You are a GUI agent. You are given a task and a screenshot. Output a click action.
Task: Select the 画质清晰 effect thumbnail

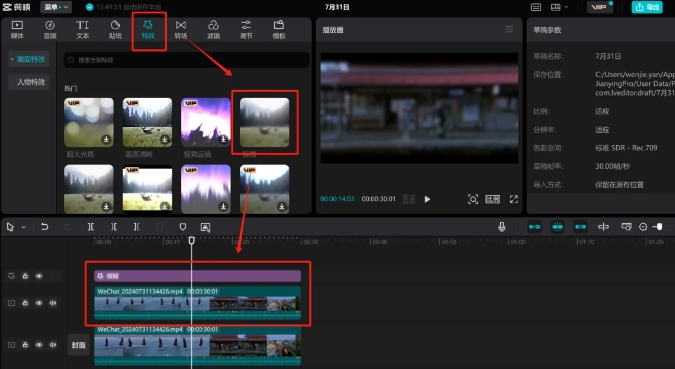[147, 122]
